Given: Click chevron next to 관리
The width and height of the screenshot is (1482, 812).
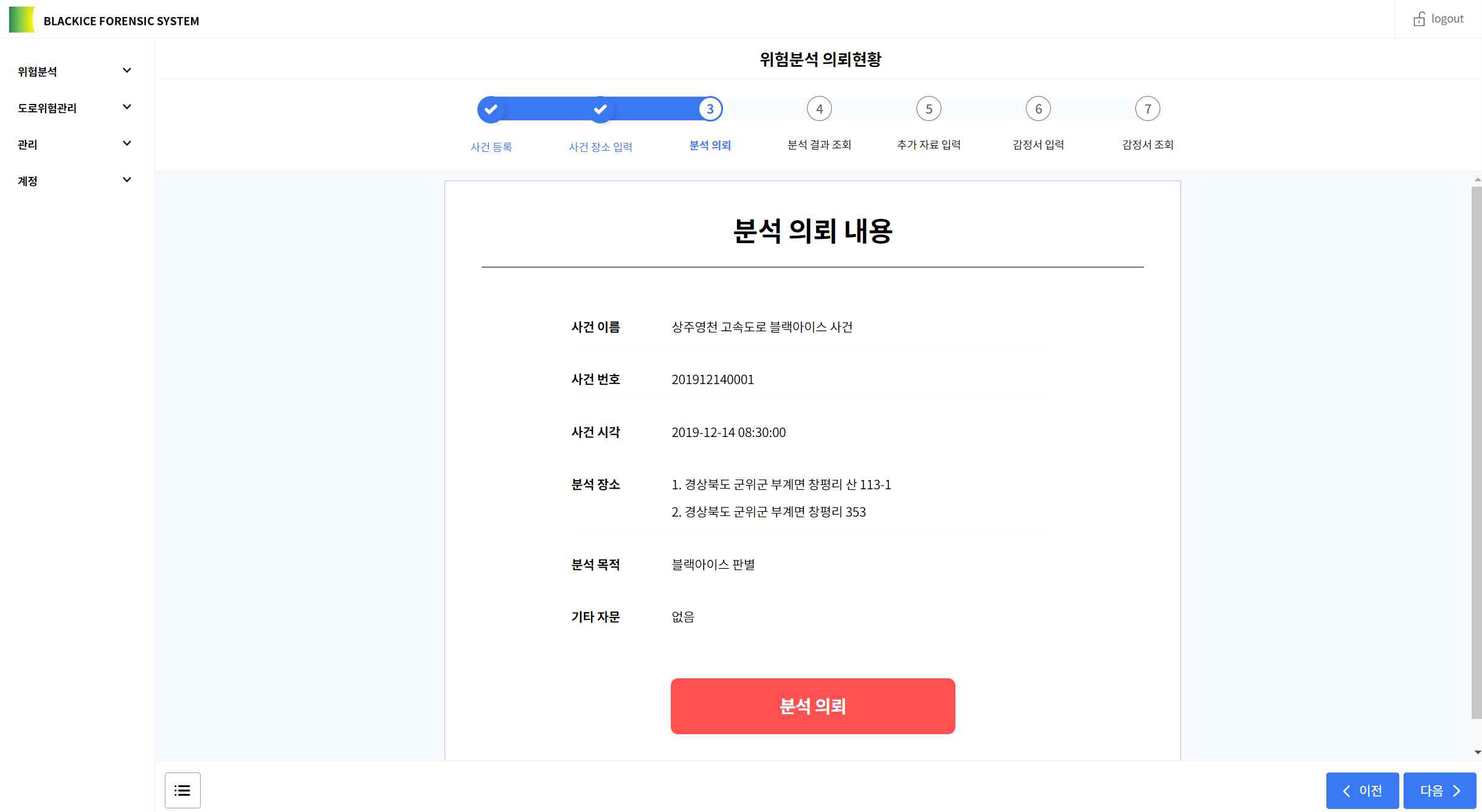Looking at the screenshot, I should (127, 143).
